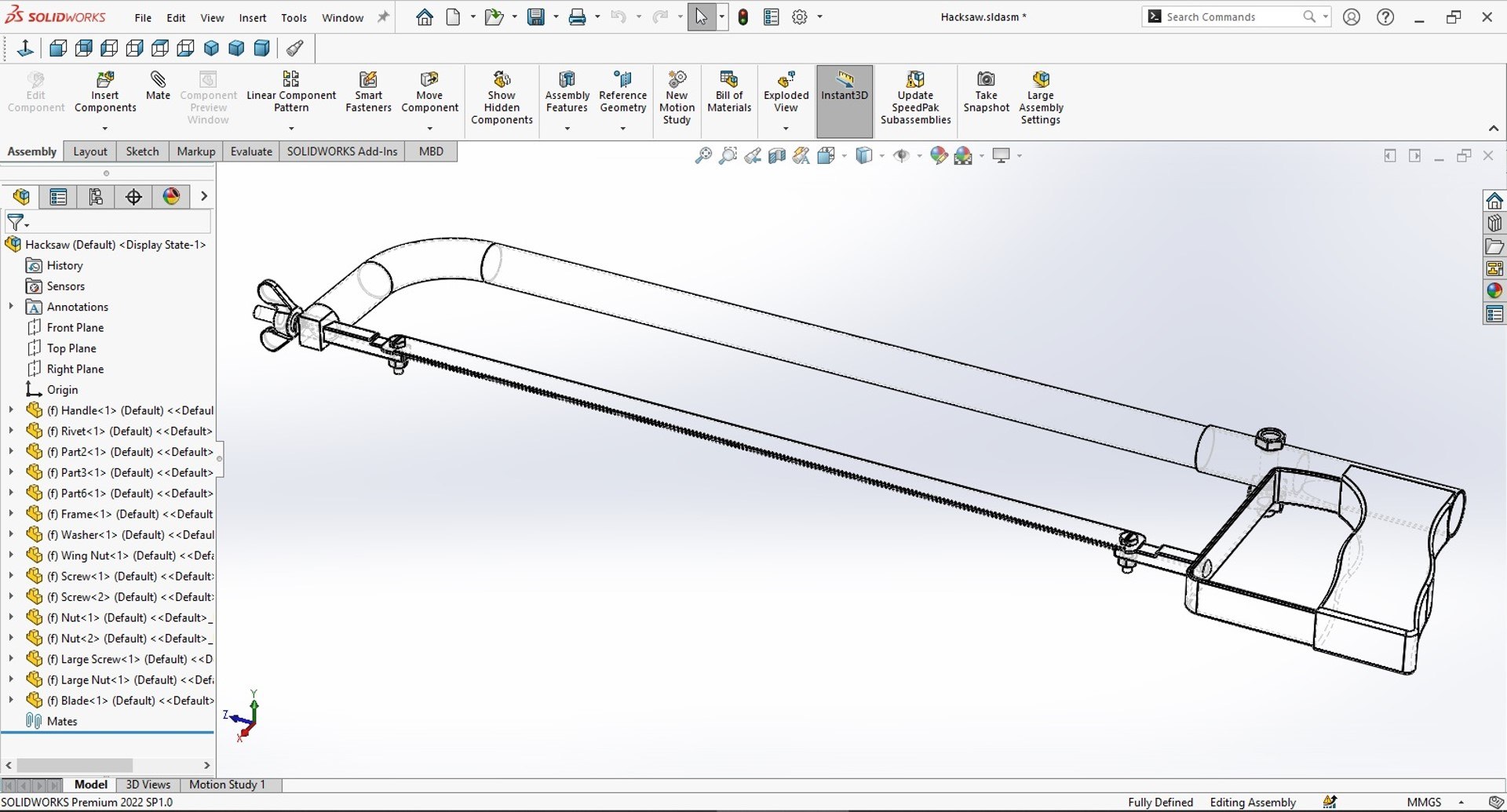The image size is (1507, 812).
Task: Expand the Handle<1> component
Action: click(x=11, y=410)
